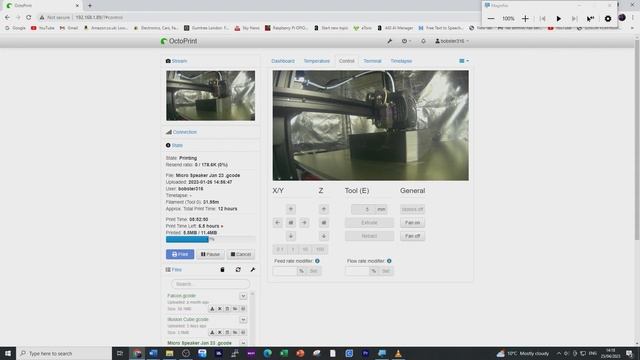The image size is (640, 360).
Task: Load Illusion Cube.gcode using folder icon
Action: (x=235, y=333)
